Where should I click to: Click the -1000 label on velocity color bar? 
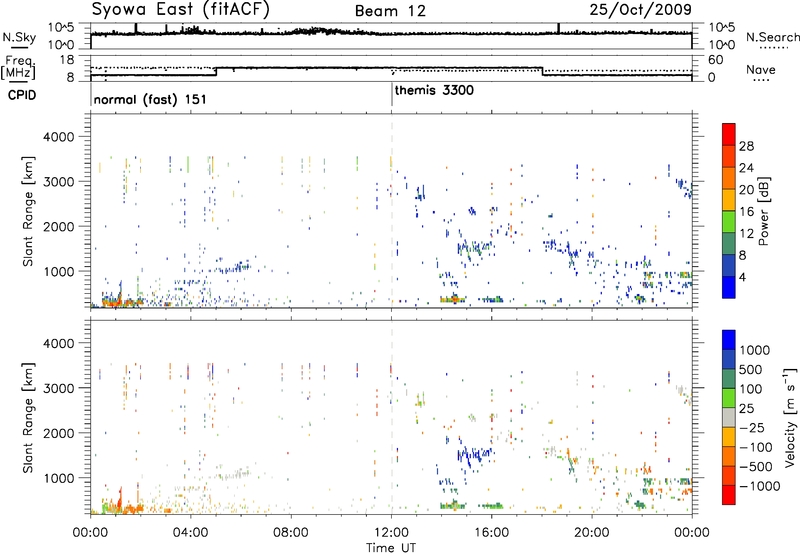(x=760, y=486)
